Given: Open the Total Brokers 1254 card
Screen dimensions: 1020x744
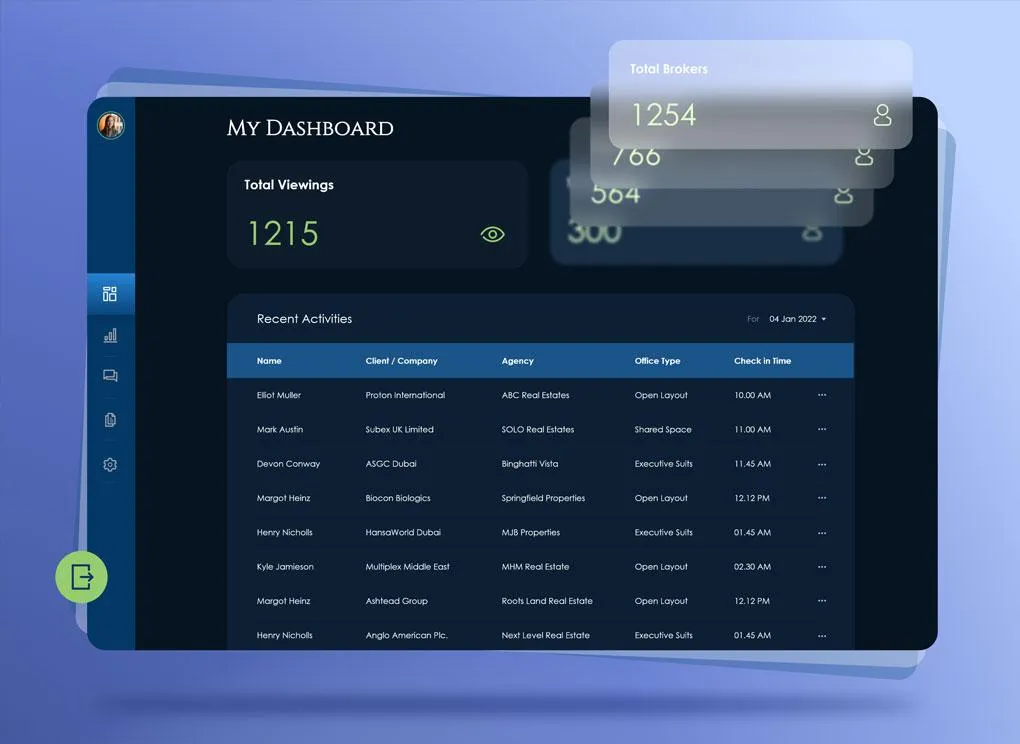Looking at the screenshot, I should coord(760,95).
